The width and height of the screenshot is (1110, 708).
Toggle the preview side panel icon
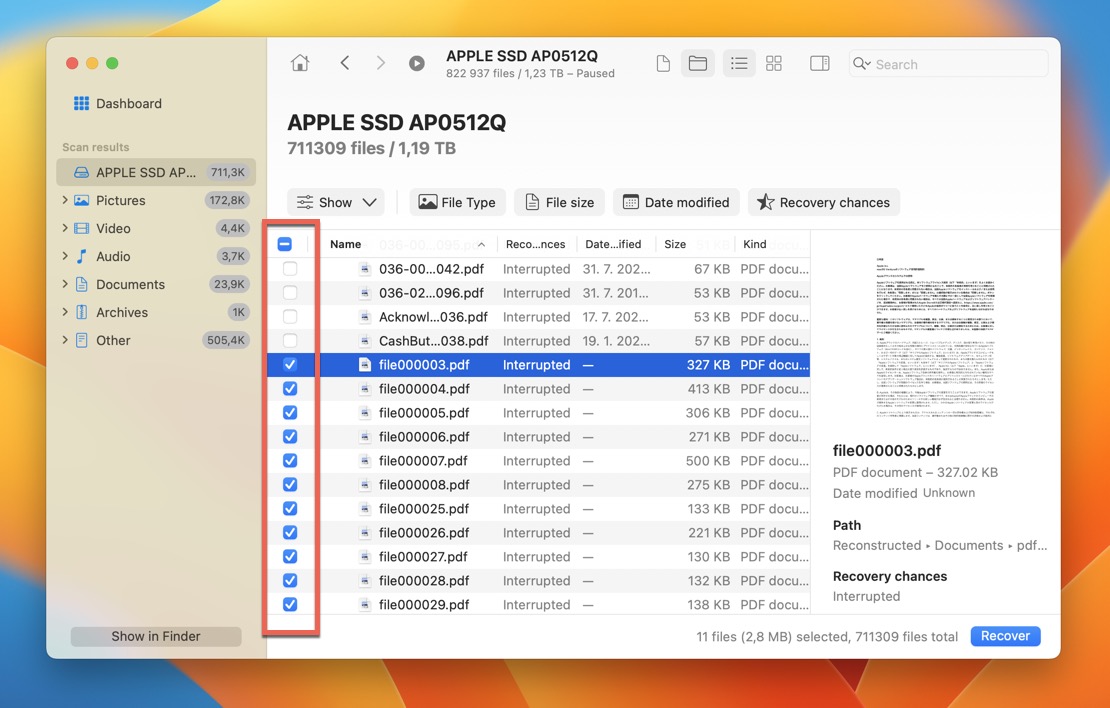coord(820,64)
